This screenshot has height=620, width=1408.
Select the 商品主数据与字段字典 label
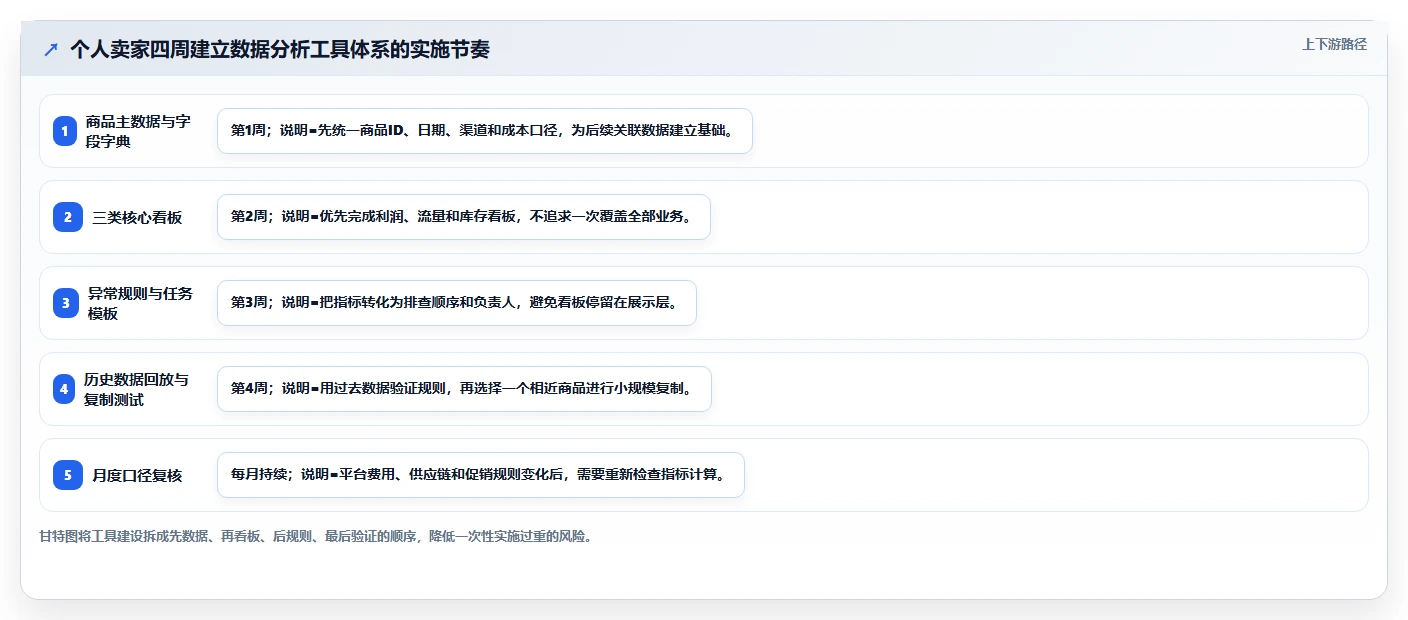(x=138, y=131)
